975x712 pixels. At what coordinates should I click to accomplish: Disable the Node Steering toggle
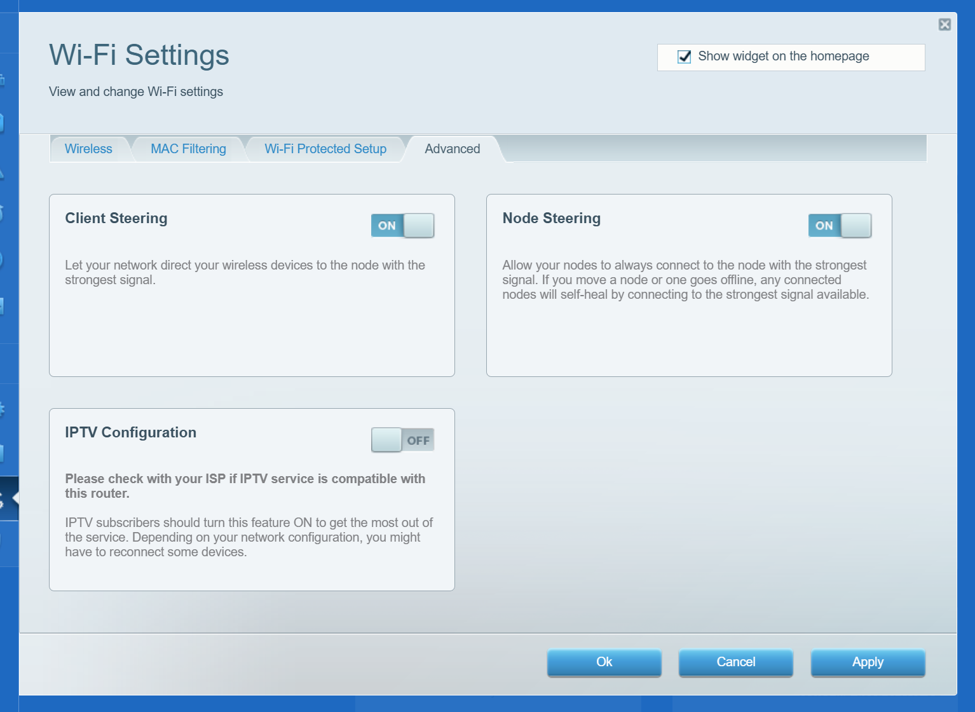(839, 226)
